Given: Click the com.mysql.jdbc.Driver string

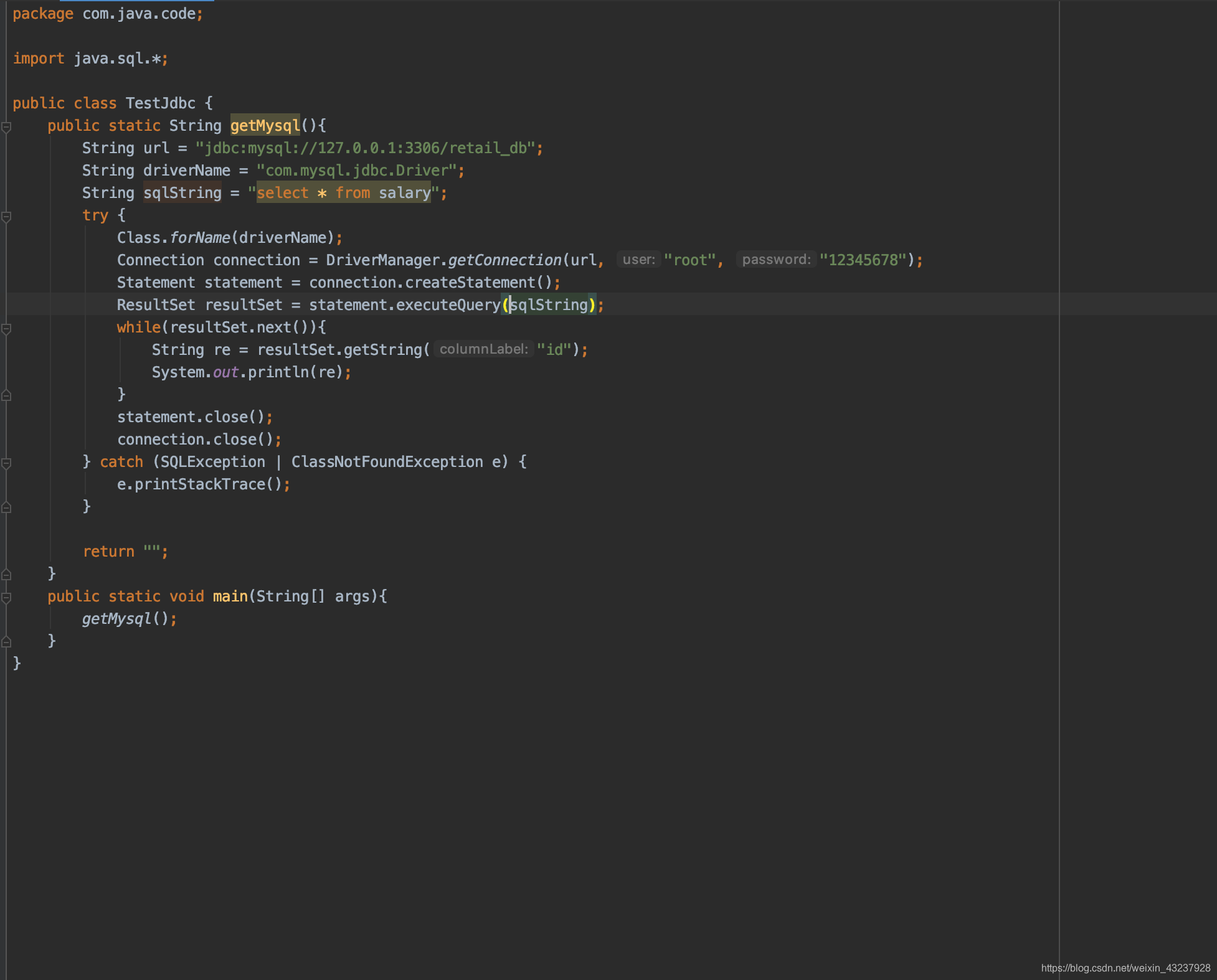Looking at the screenshot, I should click(357, 171).
